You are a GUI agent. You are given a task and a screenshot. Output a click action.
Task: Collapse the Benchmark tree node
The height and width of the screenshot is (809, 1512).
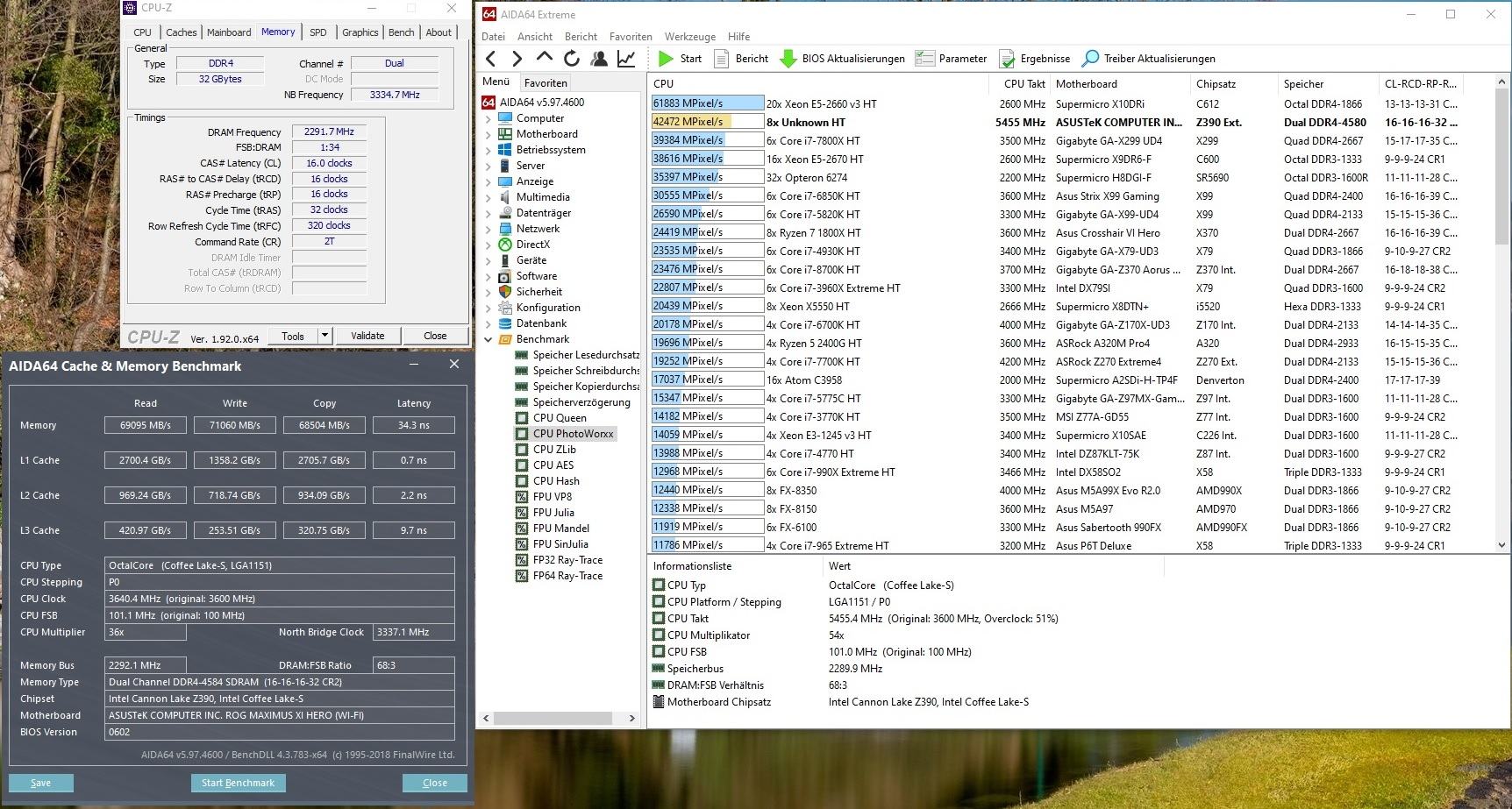pyautogui.click(x=489, y=339)
